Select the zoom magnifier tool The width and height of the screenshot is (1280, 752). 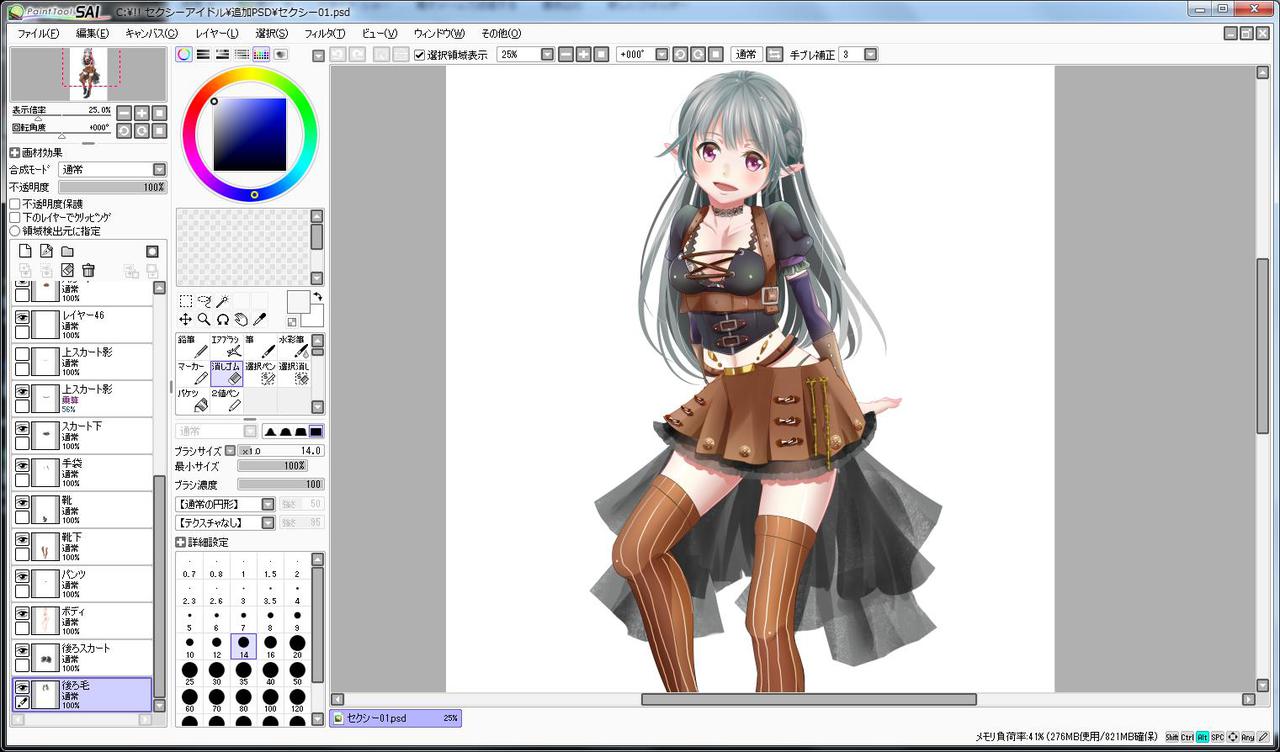tap(204, 319)
